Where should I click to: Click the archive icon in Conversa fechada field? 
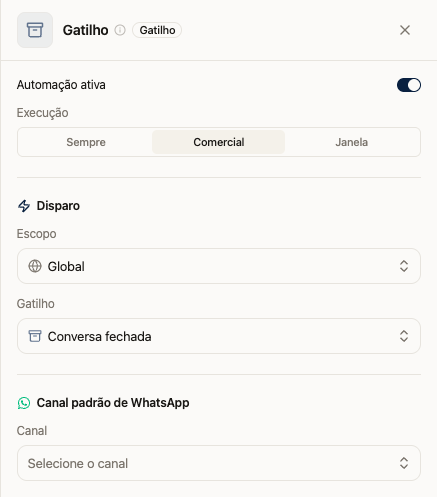click(35, 336)
